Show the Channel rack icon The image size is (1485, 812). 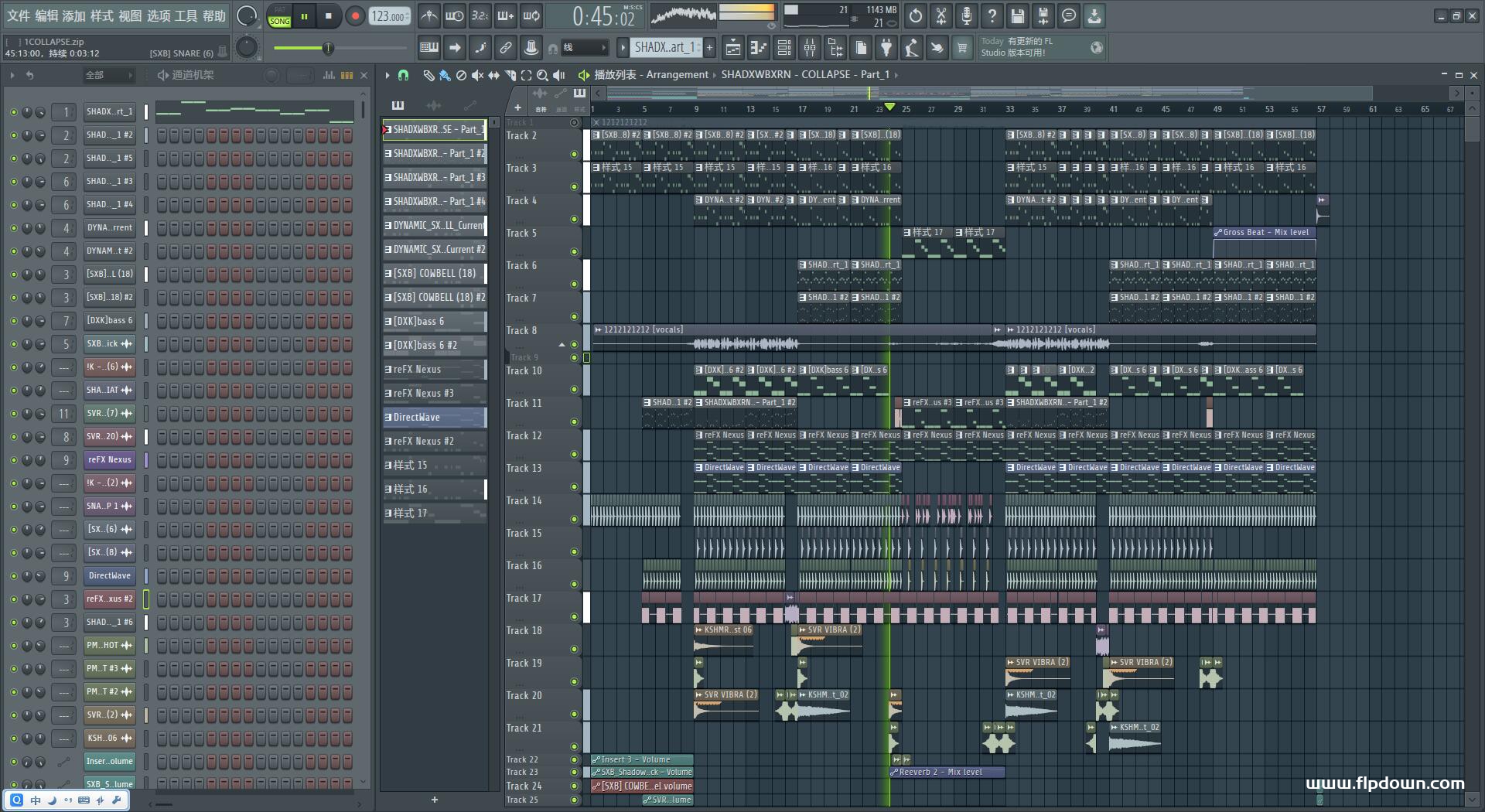click(x=784, y=48)
